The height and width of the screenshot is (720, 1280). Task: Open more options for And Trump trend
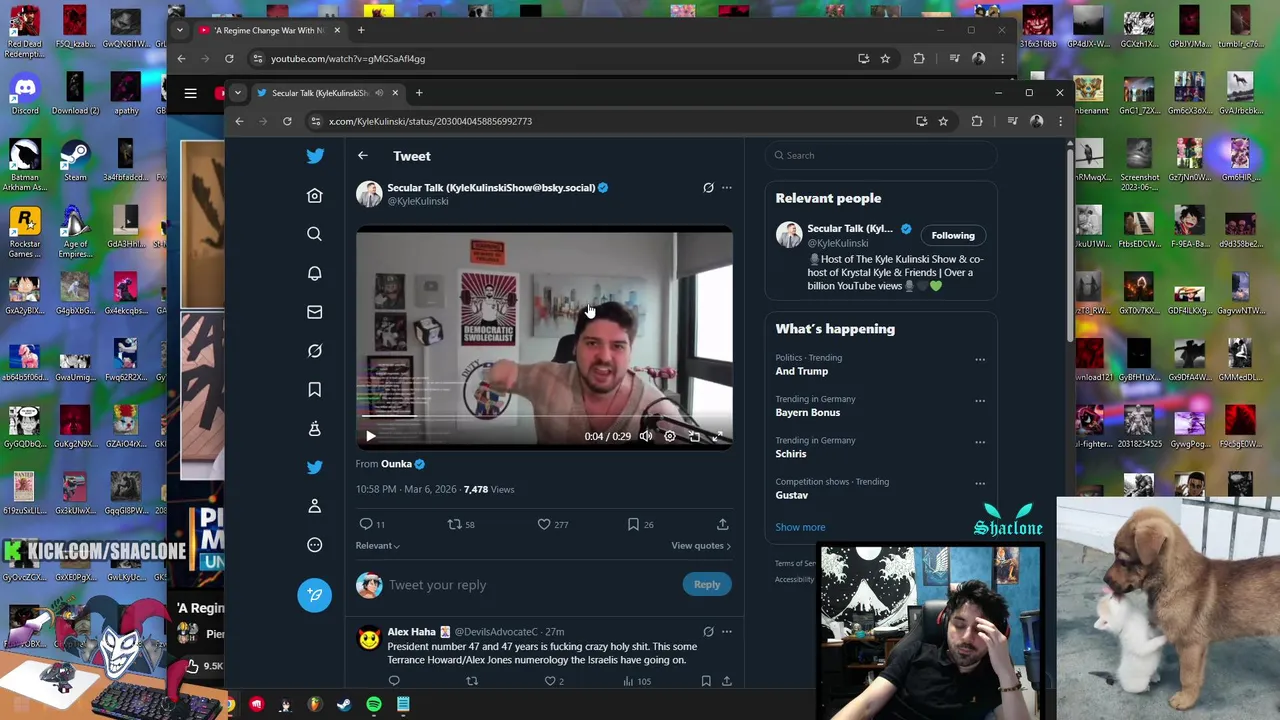tap(980, 359)
